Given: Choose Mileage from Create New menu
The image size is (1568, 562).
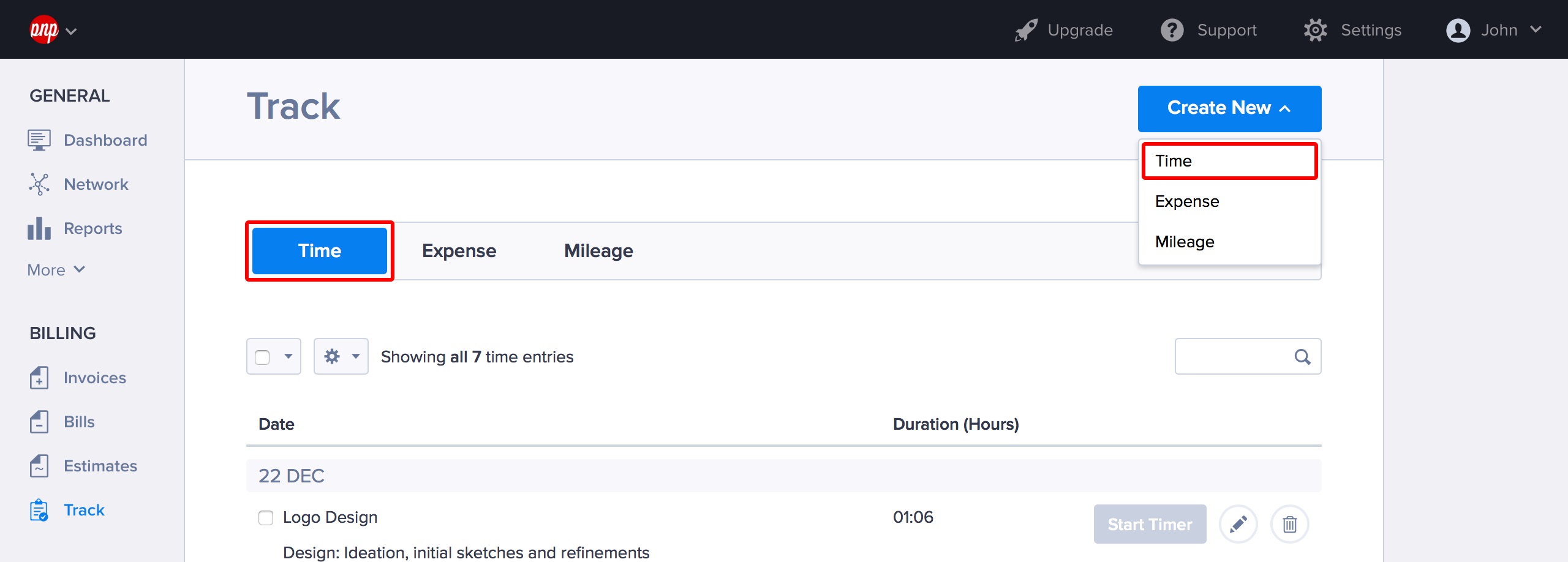Looking at the screenshot, I should 1185,242.
